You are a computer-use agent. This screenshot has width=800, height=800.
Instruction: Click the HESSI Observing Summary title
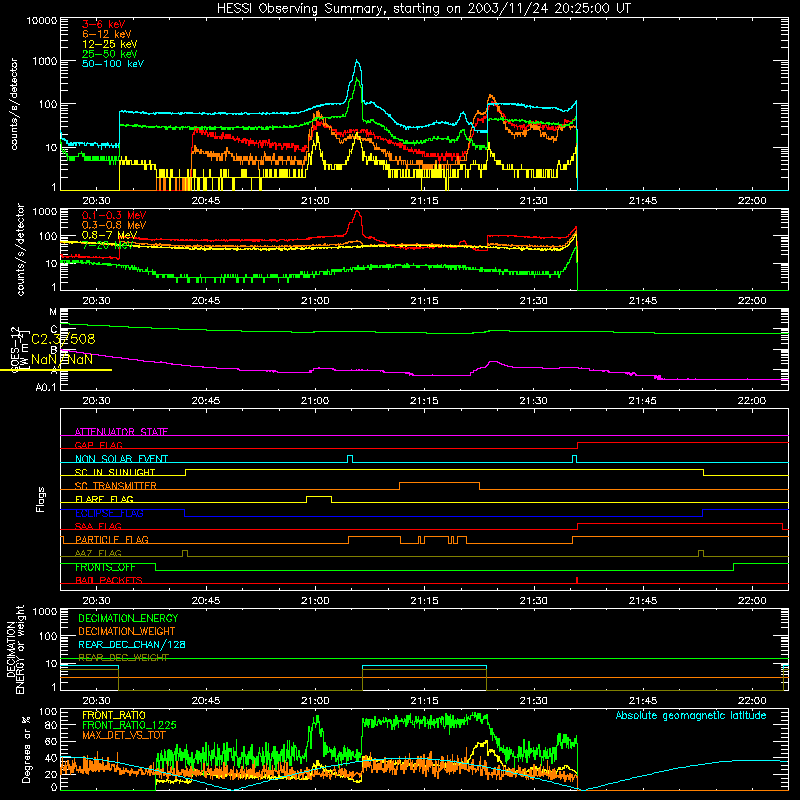[x=423, y=9]
